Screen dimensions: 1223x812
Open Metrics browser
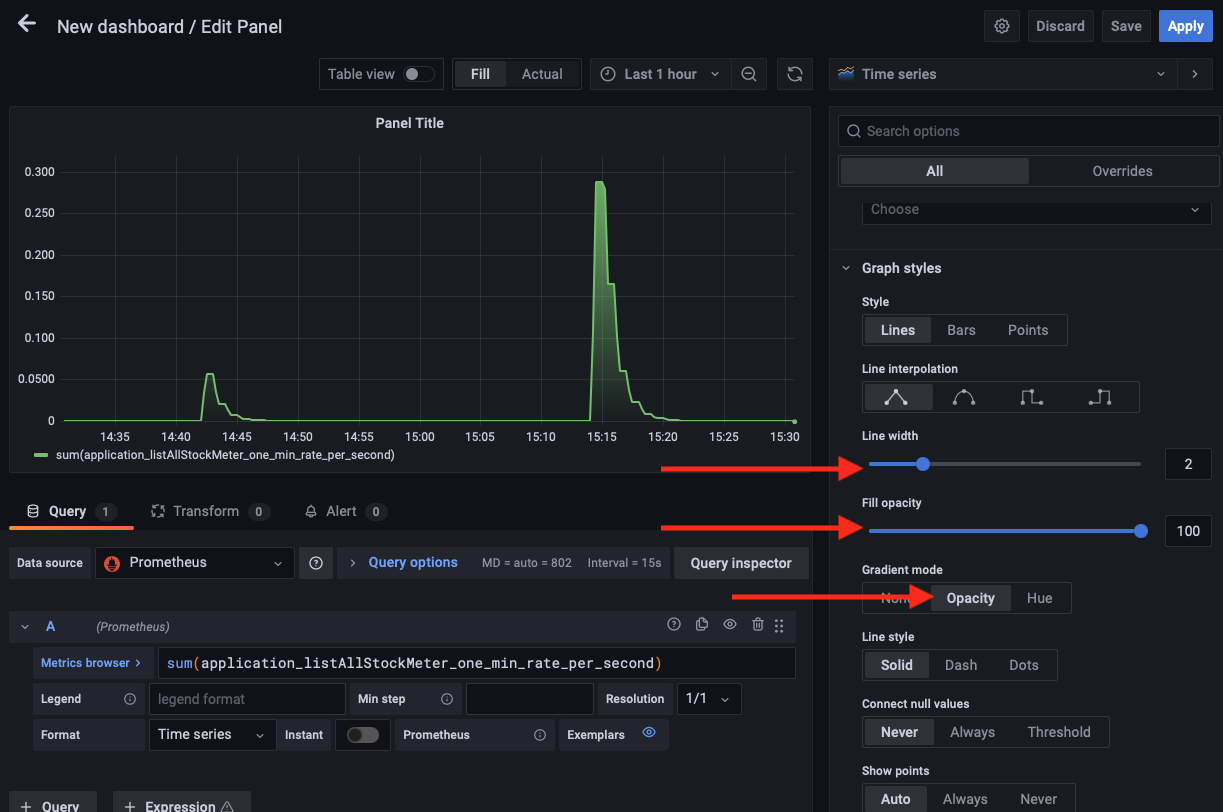(91, 663)
